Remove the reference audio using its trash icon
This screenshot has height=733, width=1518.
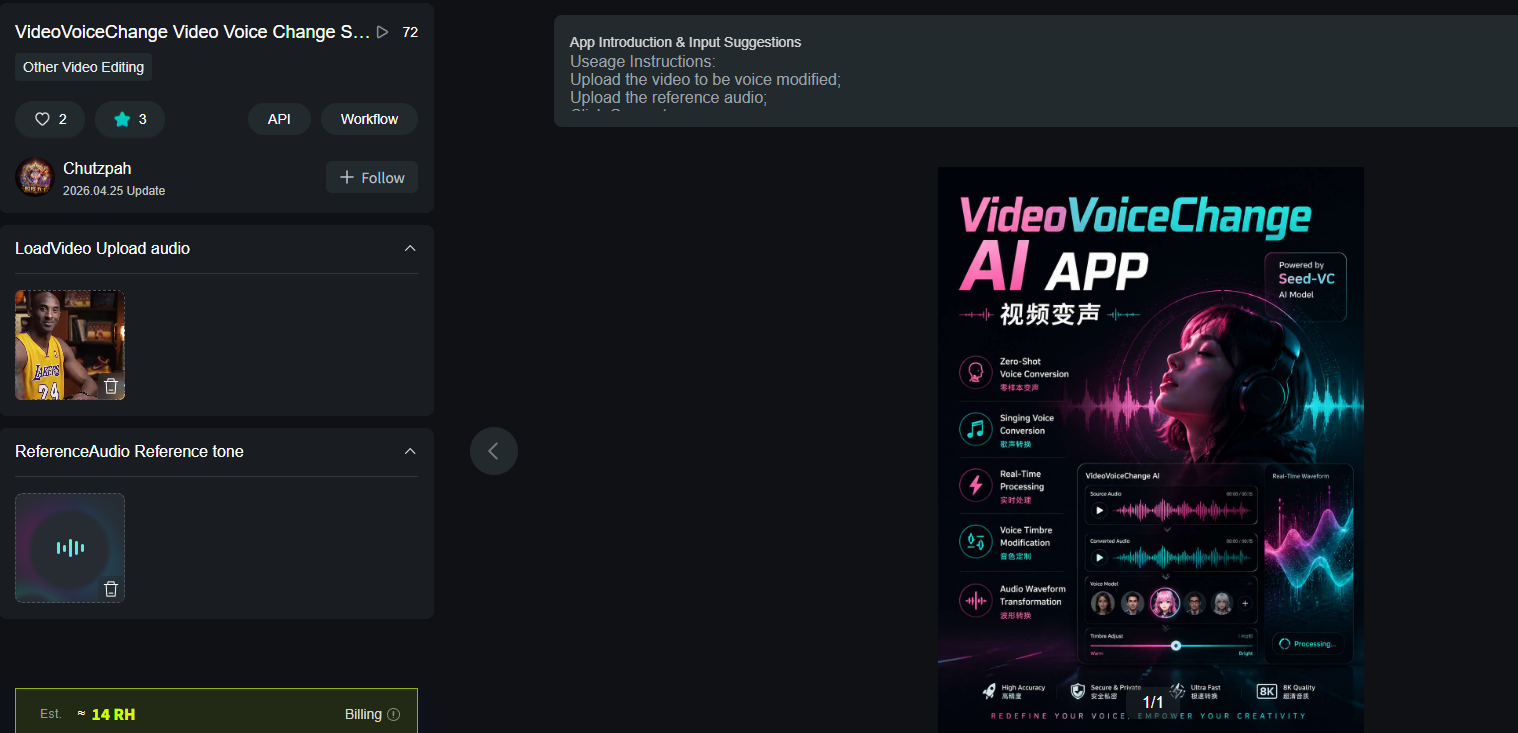[x=111, y=589]
